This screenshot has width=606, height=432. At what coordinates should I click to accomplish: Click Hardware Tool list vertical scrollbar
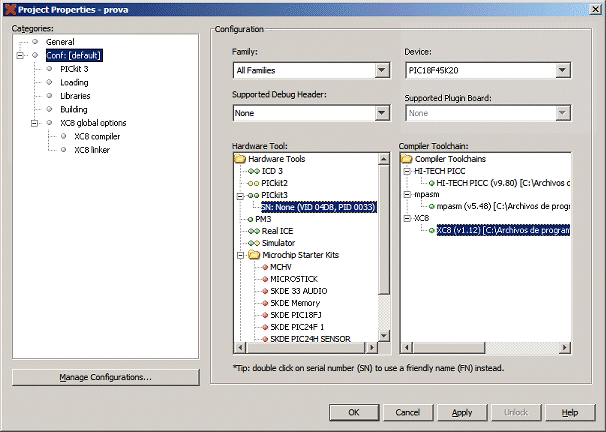pos(384,250)
